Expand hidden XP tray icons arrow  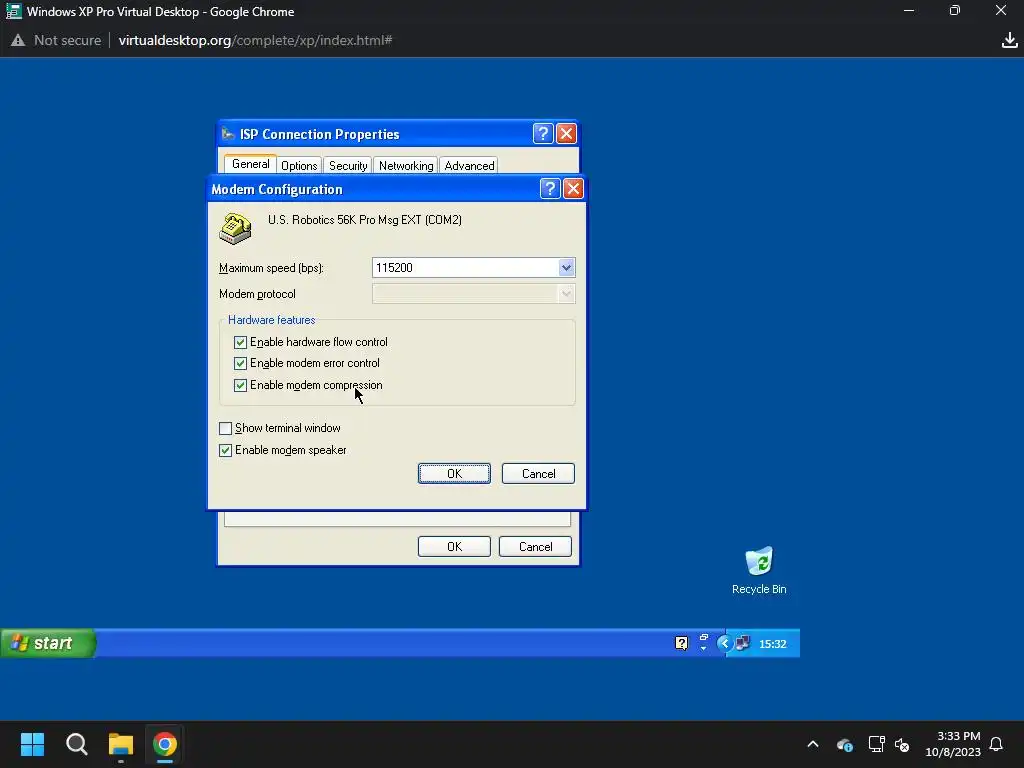point(724,643)
